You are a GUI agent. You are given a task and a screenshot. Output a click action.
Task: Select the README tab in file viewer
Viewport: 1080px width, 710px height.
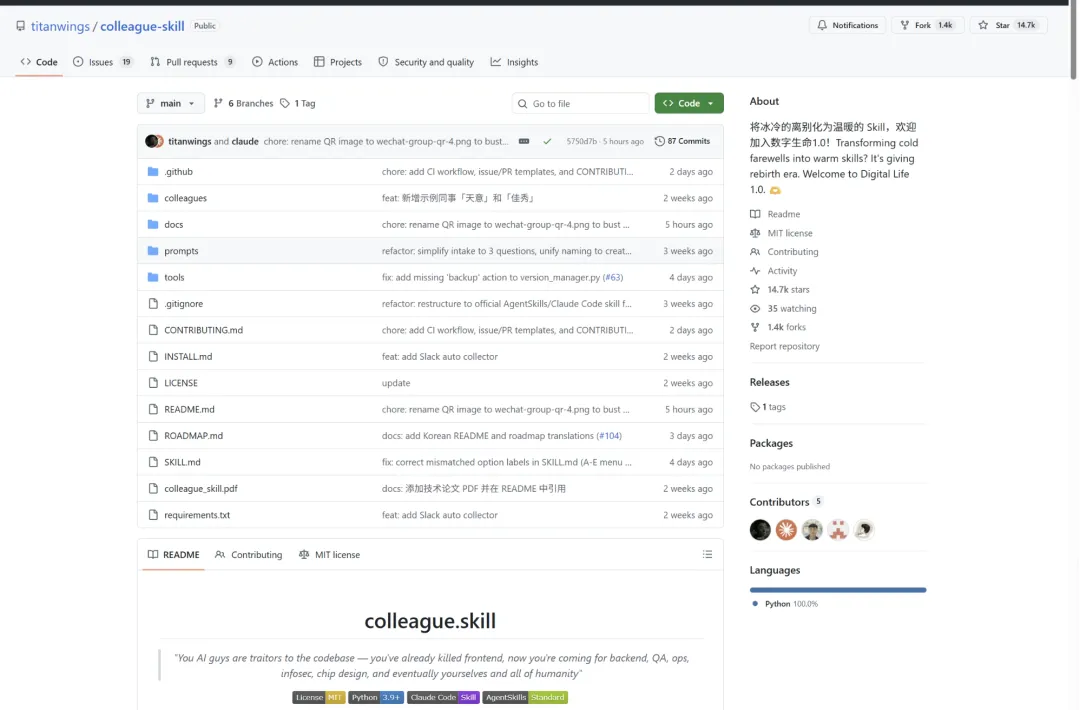click(174, 555)
